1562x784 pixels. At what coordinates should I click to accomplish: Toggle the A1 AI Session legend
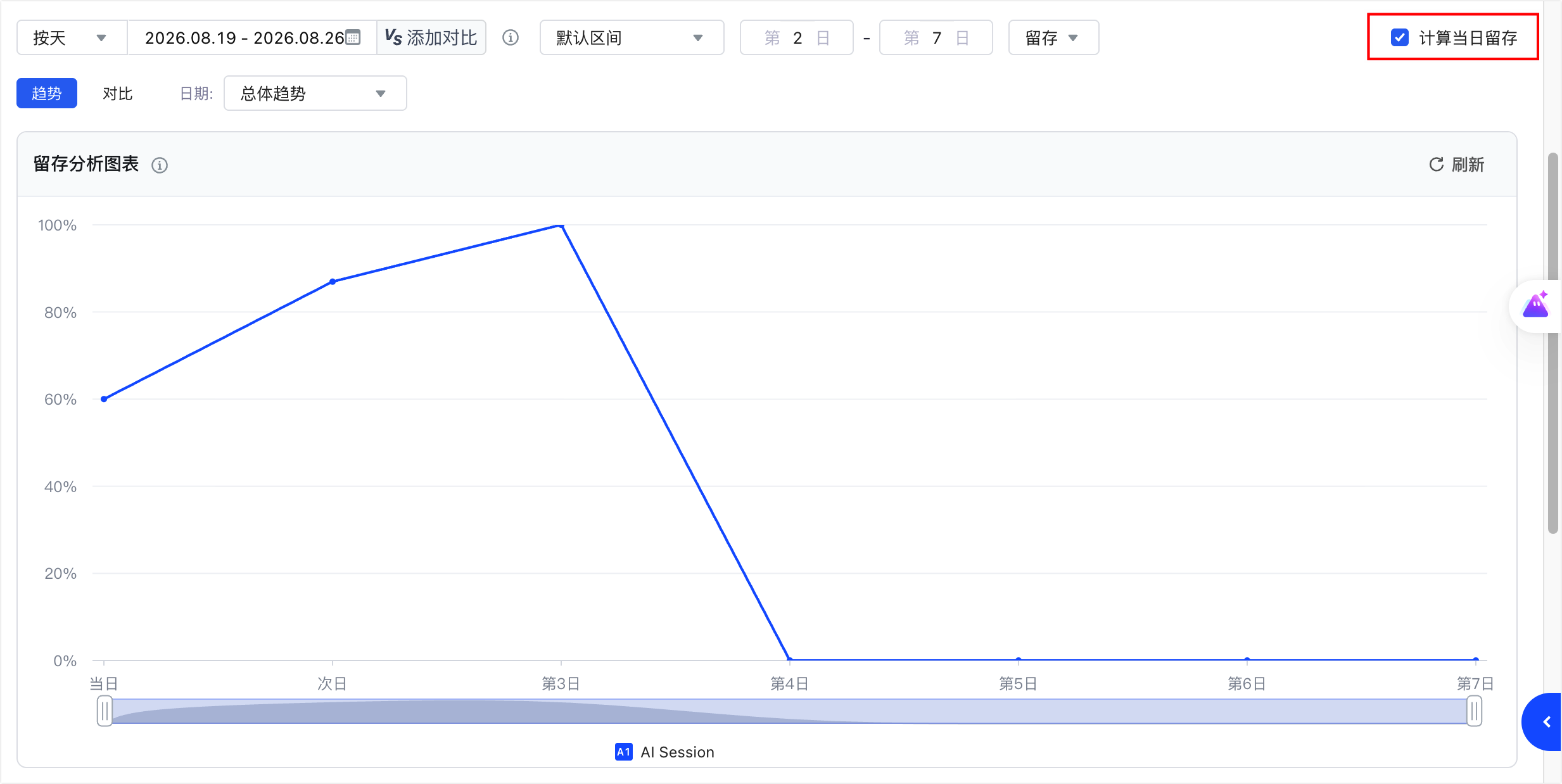tap(664, 752)
